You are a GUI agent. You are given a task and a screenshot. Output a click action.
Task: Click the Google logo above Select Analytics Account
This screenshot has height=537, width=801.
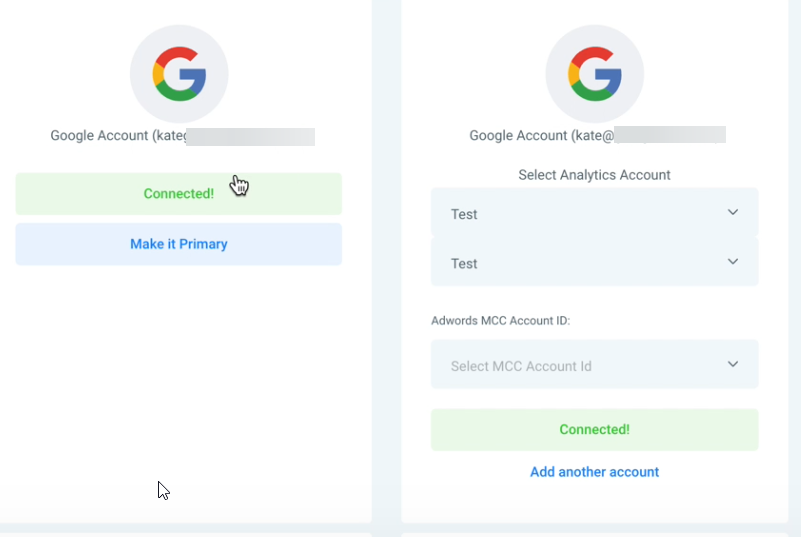click(595, 74)
